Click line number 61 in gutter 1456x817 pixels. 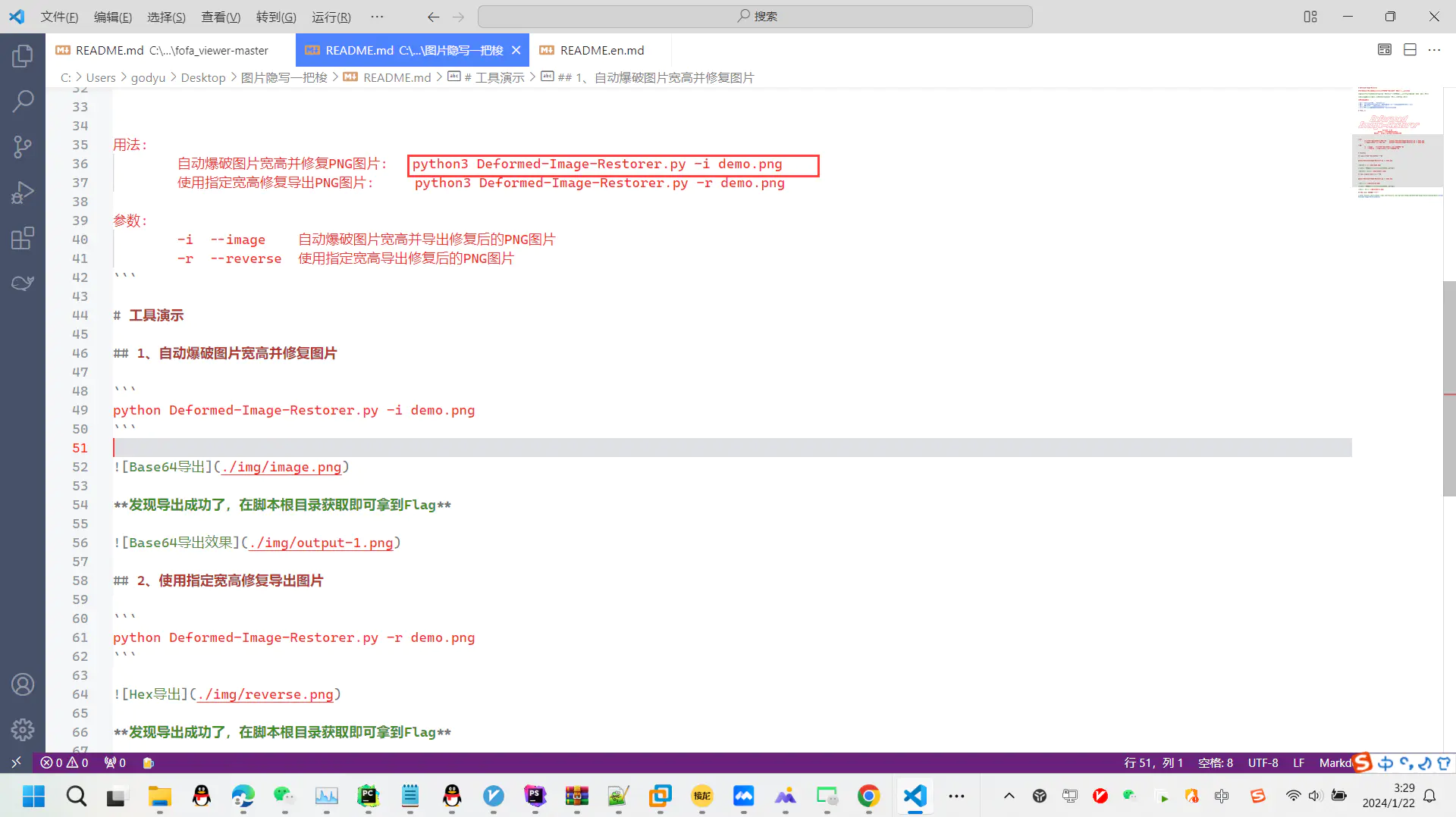(x=80, y=637)
